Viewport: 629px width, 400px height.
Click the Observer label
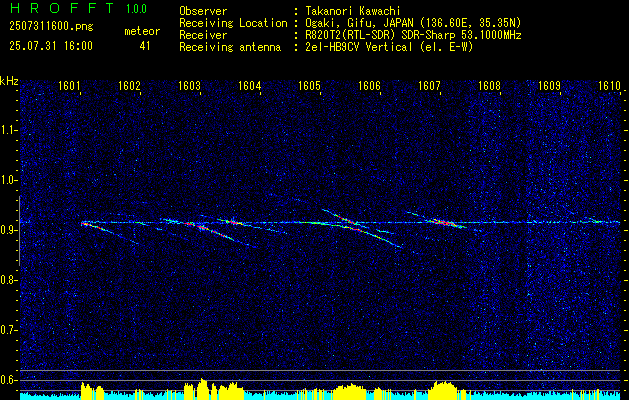click(x=203, y=11)
